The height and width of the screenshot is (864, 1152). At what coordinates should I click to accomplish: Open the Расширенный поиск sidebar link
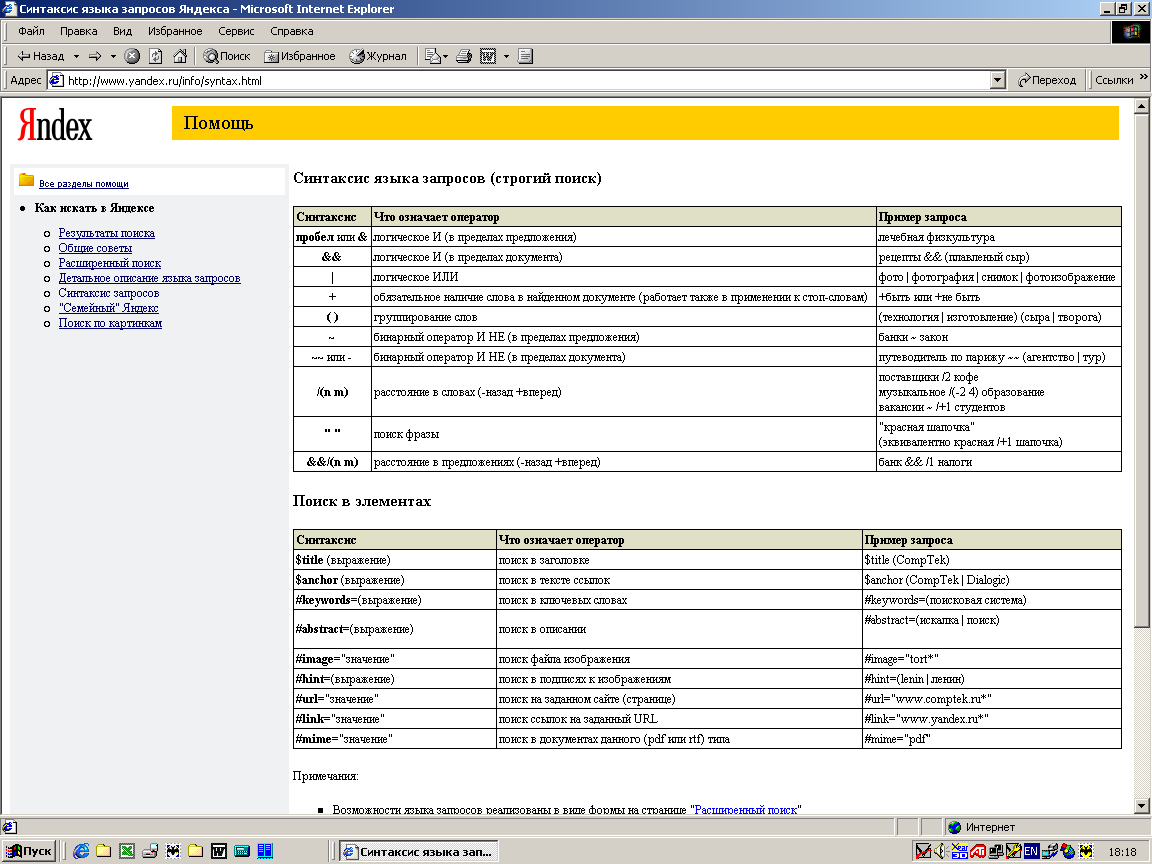(x=109, y=263)
